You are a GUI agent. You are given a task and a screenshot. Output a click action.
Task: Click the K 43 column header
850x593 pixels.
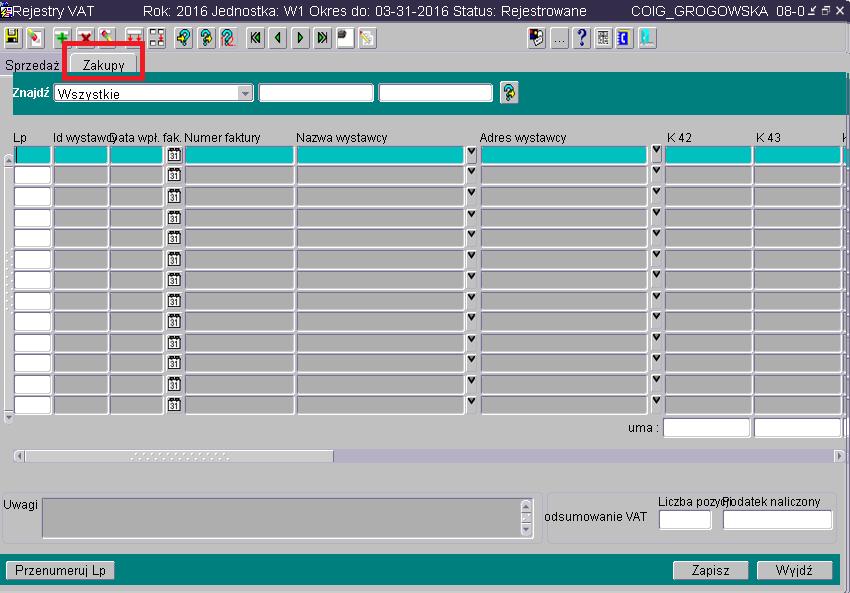point(768,138)
